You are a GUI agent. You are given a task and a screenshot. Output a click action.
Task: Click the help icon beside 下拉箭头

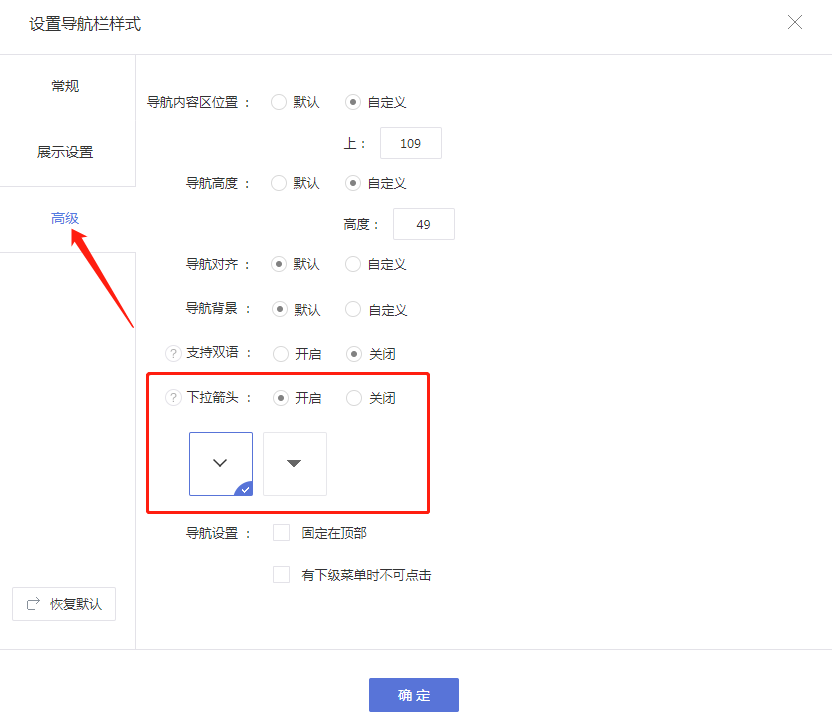tap(173, 398)
